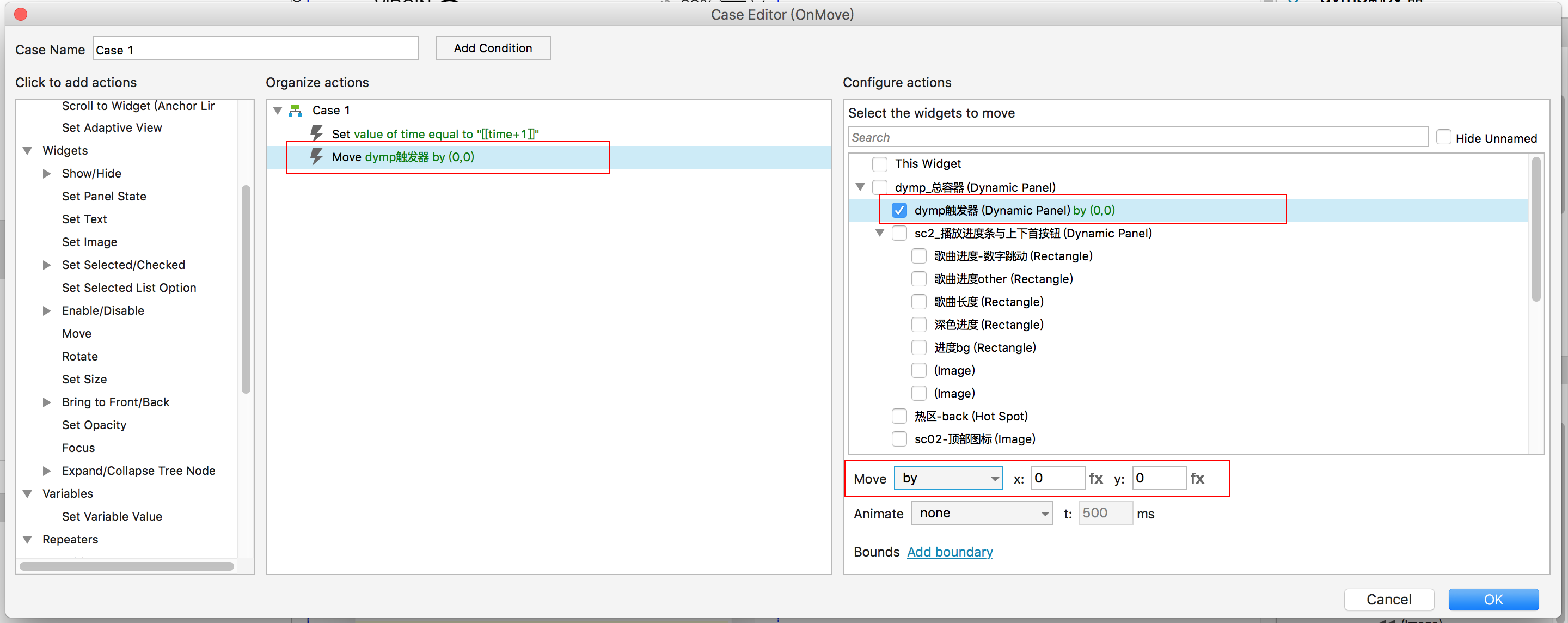Viewport: 1568px width, 623px height.
Task: Open the Move by dropdown
Action: 948,479
